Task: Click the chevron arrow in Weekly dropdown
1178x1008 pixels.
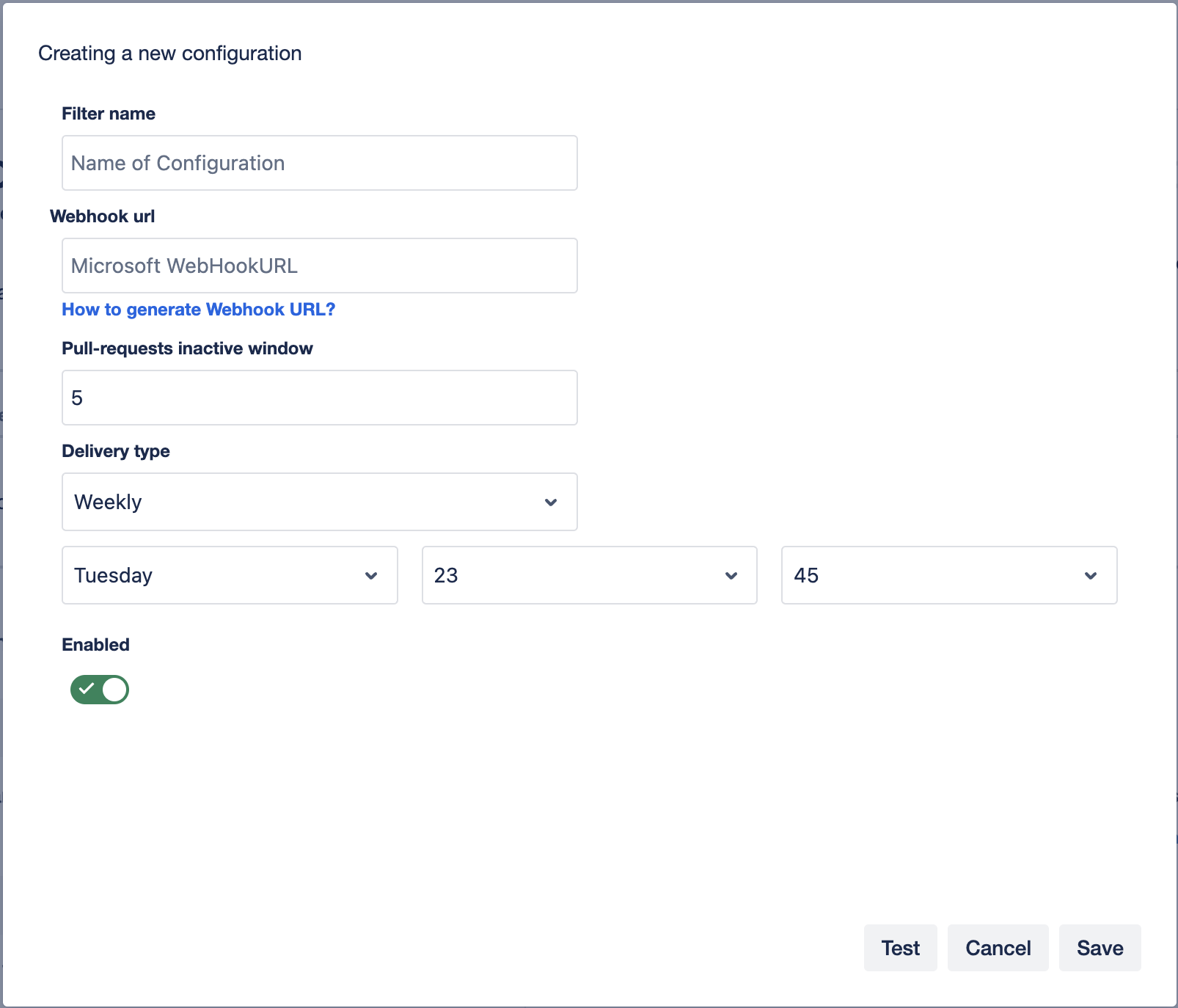Action: point(551,503)
